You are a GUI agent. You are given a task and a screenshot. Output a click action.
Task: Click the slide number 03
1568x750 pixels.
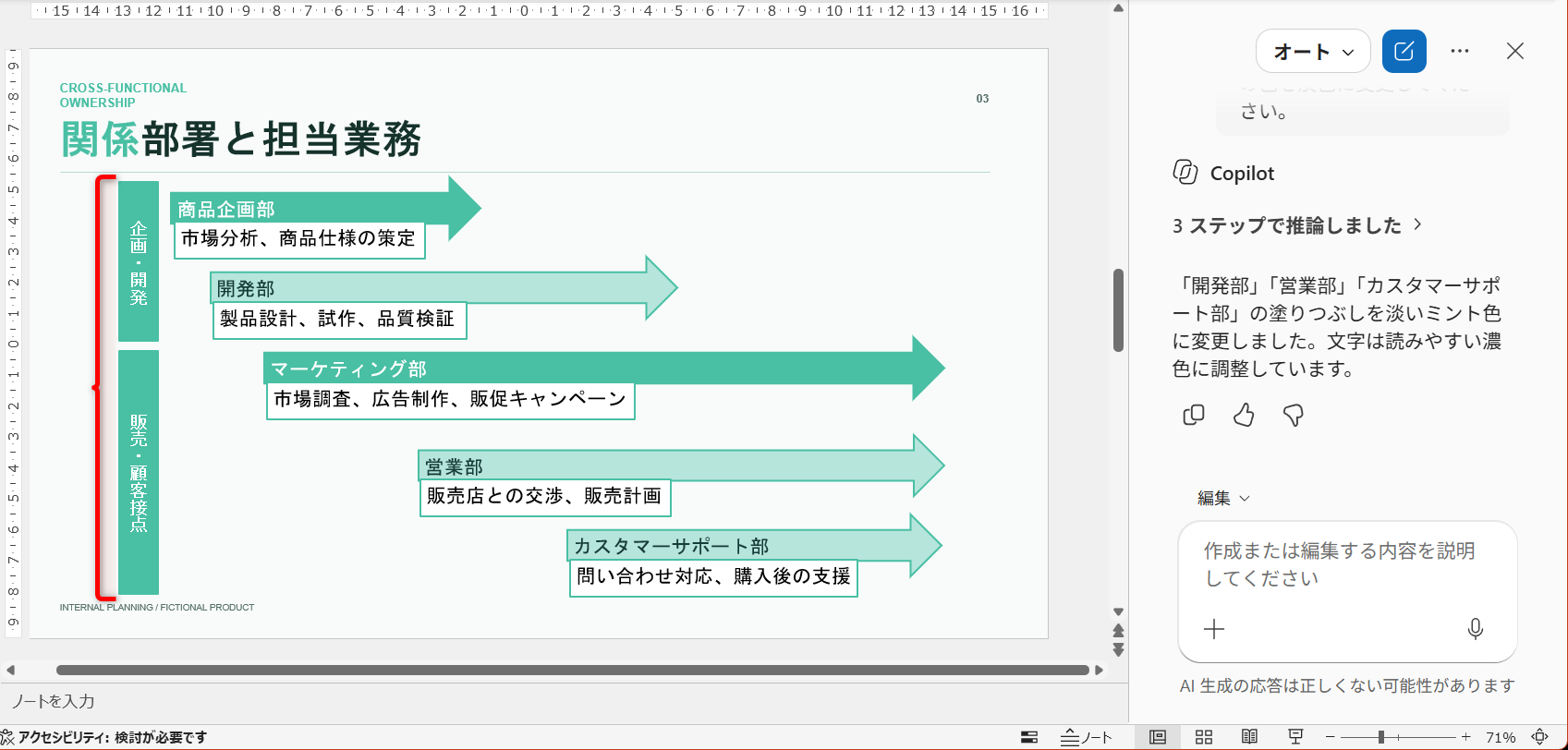click(982, 99)
